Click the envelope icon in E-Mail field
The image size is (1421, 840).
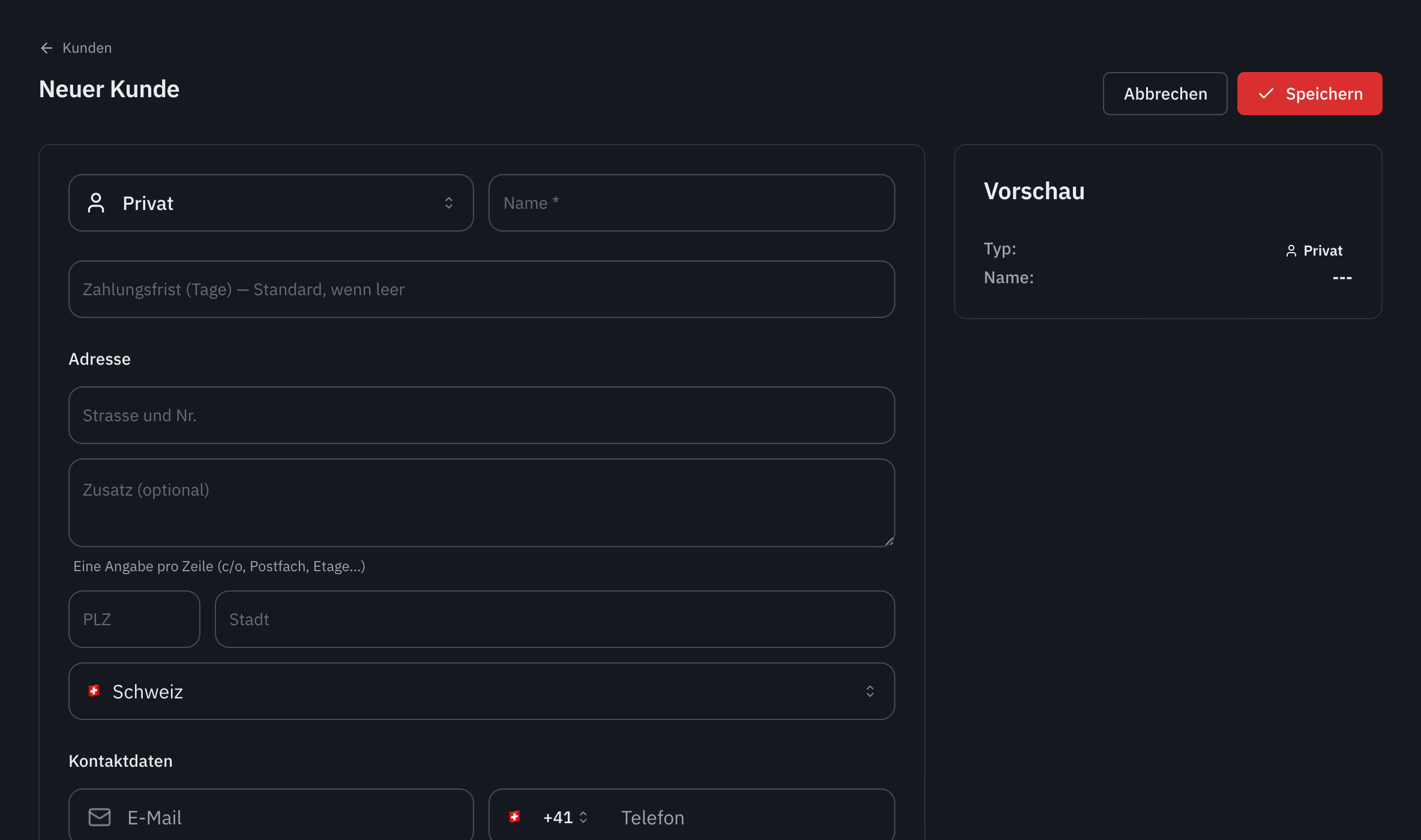(100, 817)
